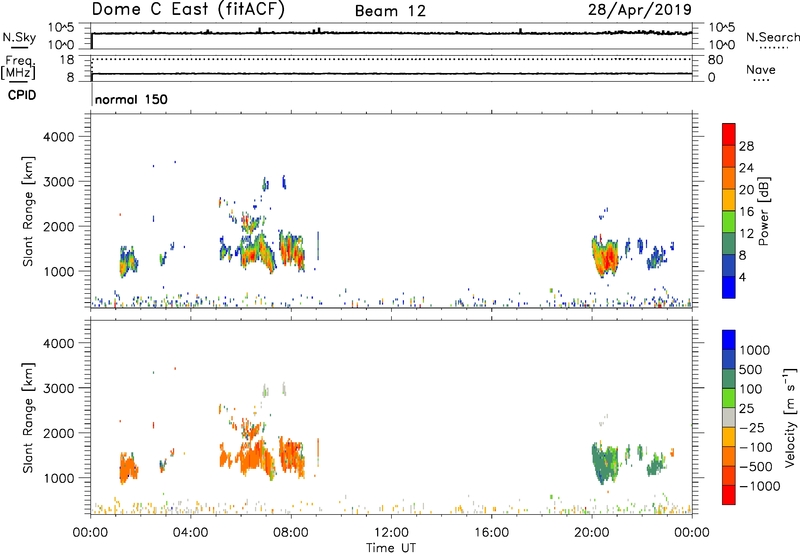Pick the blue top segment of velocity colorbar
800x554 pixels.
(x=729, y=340)
